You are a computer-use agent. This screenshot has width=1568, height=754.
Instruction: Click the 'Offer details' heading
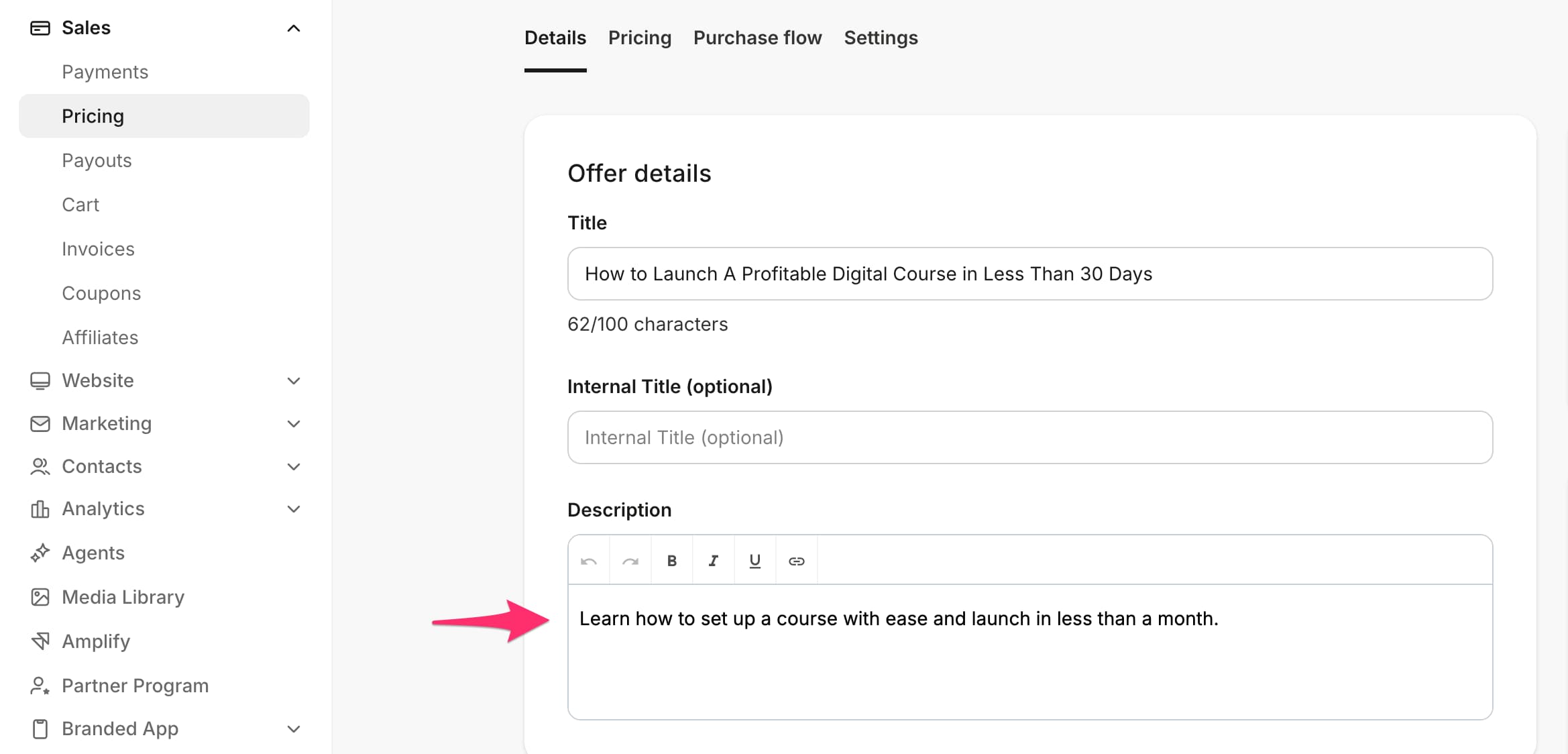[x=640, y=174]
